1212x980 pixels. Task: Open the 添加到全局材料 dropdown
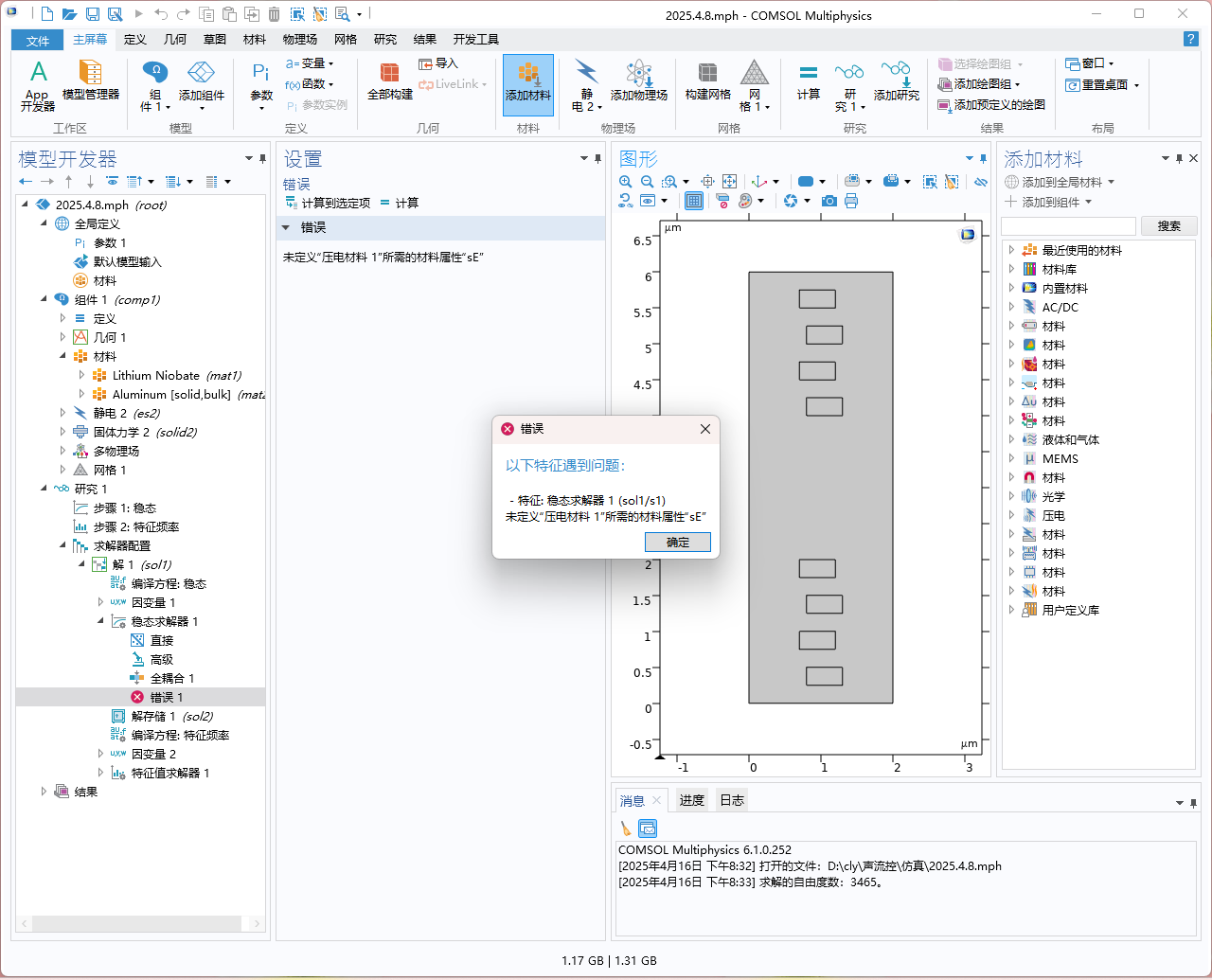pyautogui.click(x=1060, y=182)
